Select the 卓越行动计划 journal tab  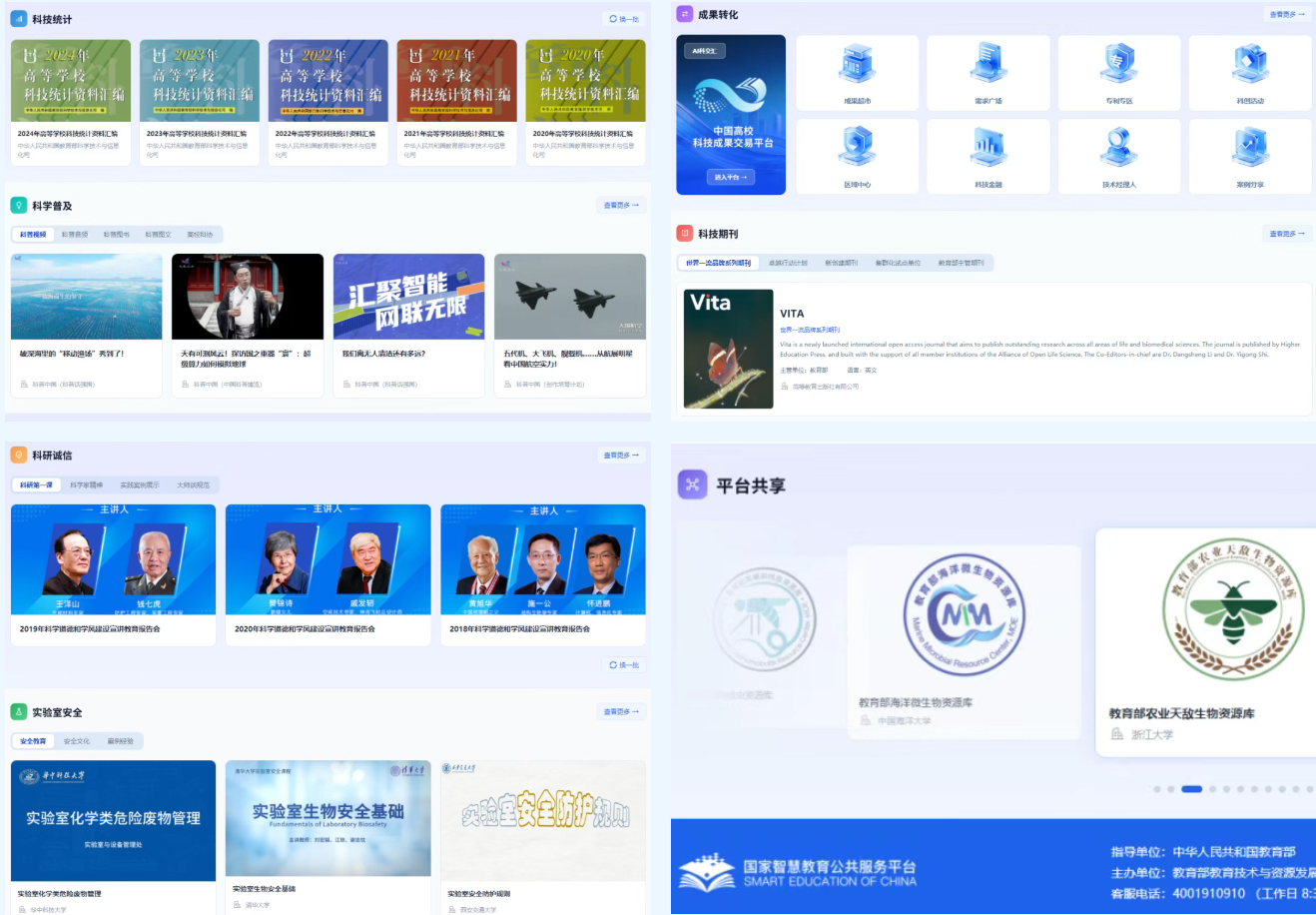pyautogui.click(x=788, y=263)
